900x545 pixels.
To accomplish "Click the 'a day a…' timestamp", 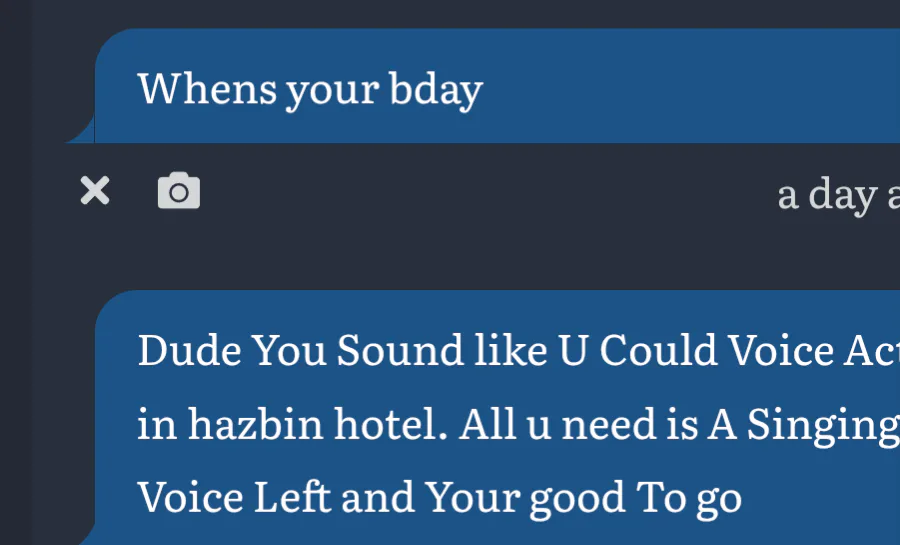I will coord(838,194).
